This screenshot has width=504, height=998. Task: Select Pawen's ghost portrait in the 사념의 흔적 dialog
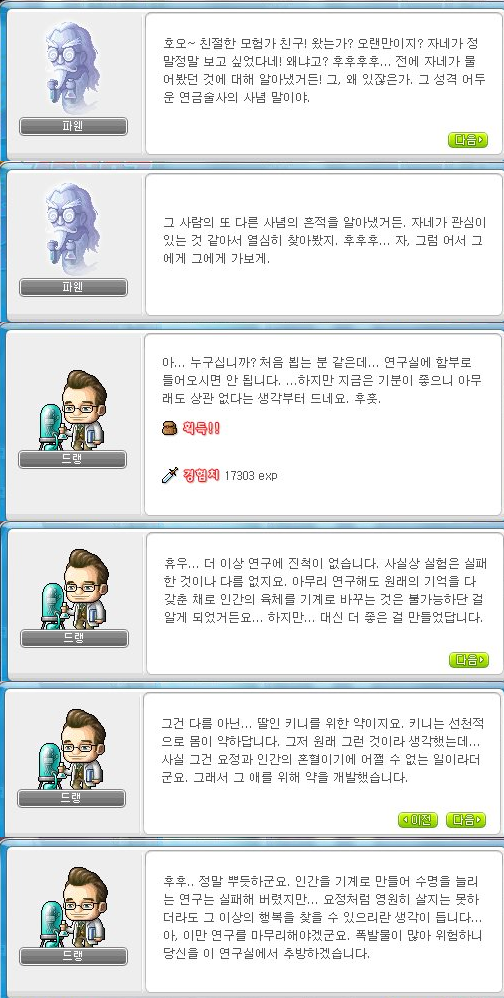click(x=73, y=228)
